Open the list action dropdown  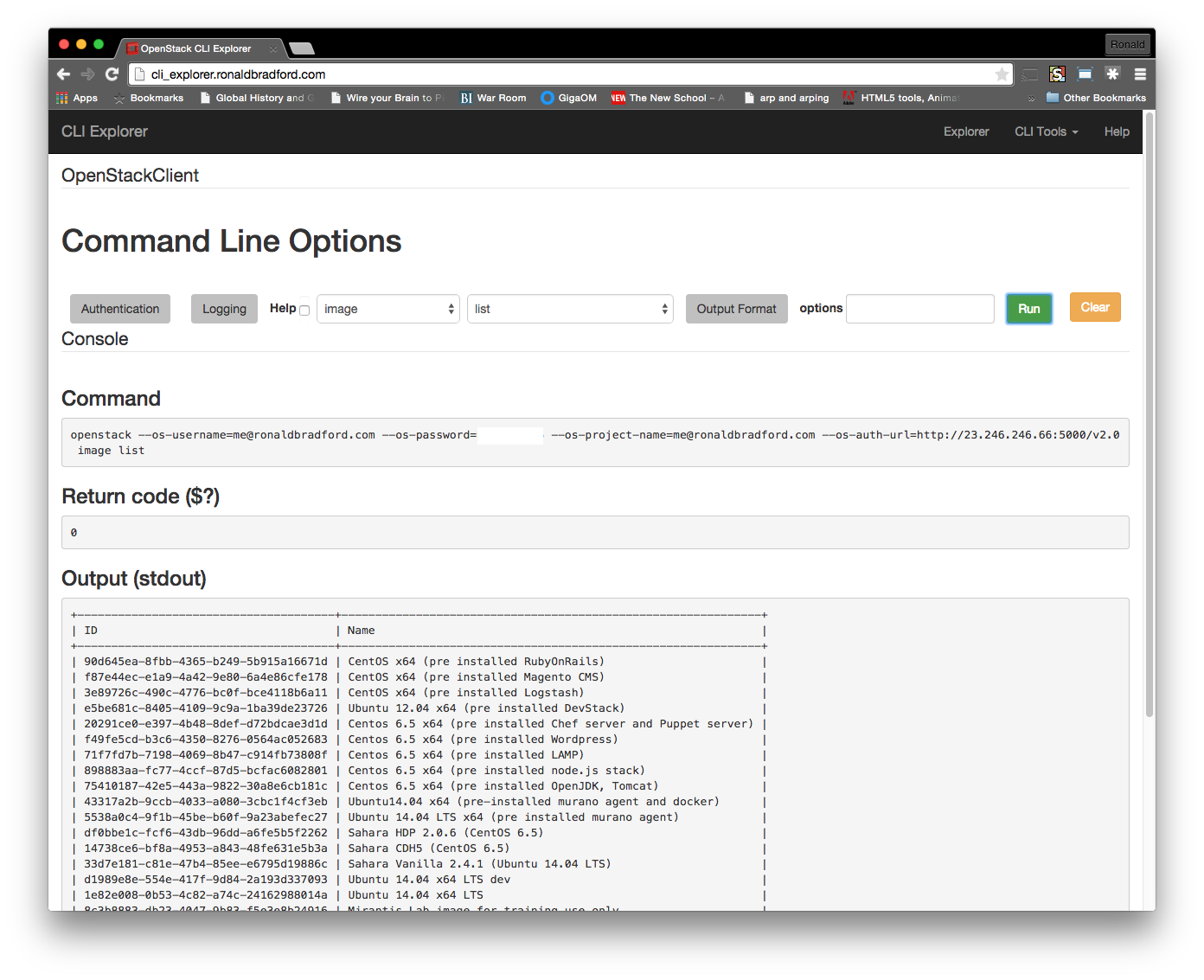pos(570,309)
